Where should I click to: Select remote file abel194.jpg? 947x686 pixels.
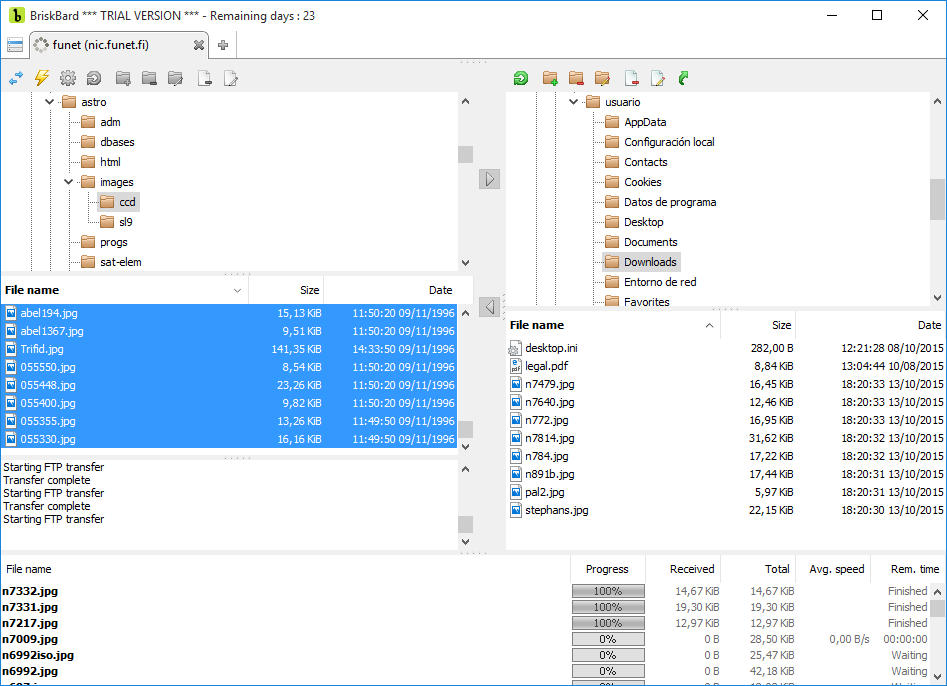point(229,313)
